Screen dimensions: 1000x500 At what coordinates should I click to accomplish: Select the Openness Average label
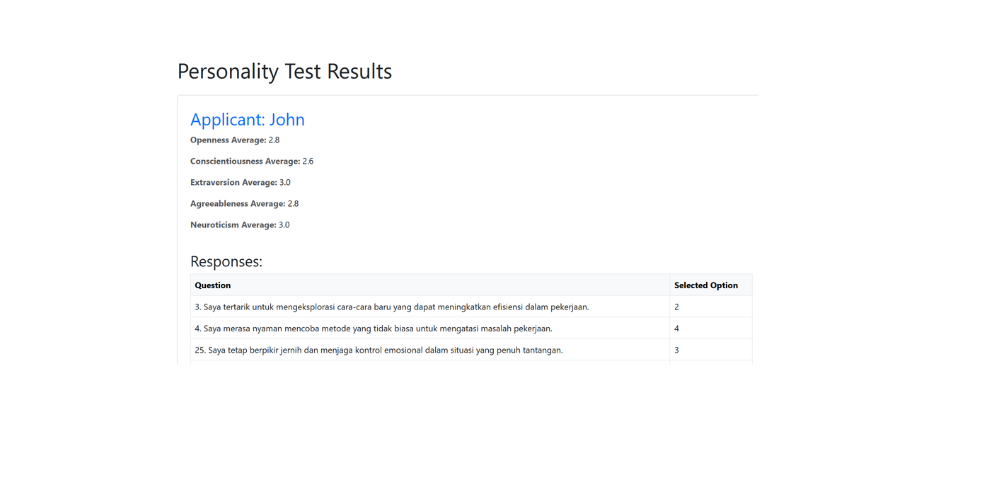coord(228,140)
